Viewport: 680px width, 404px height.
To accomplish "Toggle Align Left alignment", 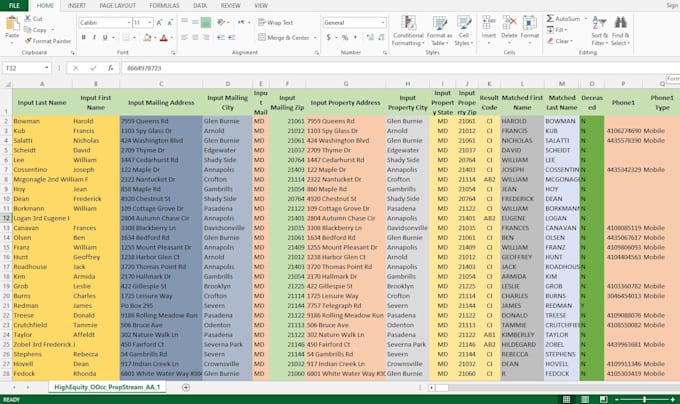I will 184,38.
